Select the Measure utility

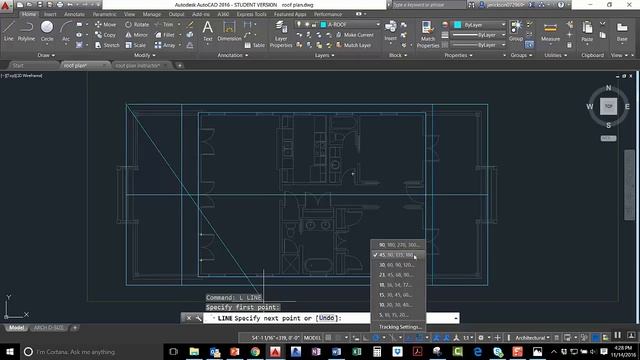pyautogui.click(x=550, y=32)
